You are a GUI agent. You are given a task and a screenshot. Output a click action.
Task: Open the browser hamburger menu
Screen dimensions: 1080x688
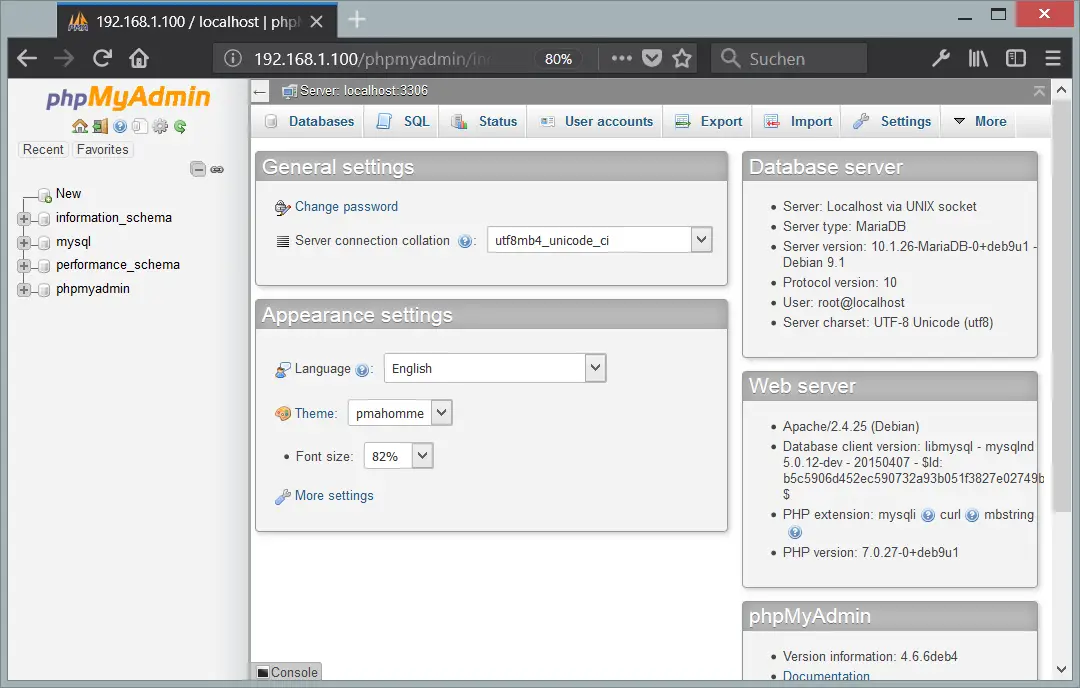click(1052, 59)
